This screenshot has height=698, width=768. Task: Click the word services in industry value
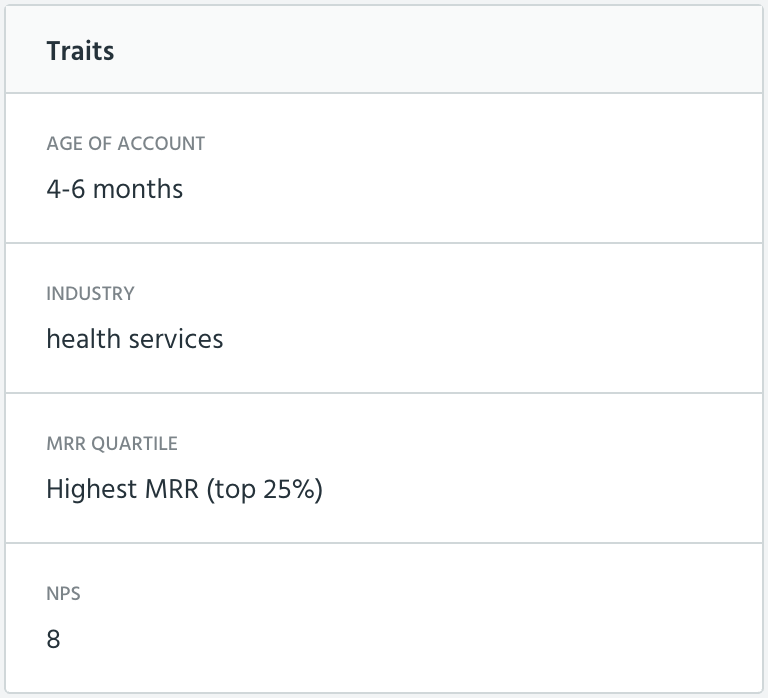pos(176,339)
